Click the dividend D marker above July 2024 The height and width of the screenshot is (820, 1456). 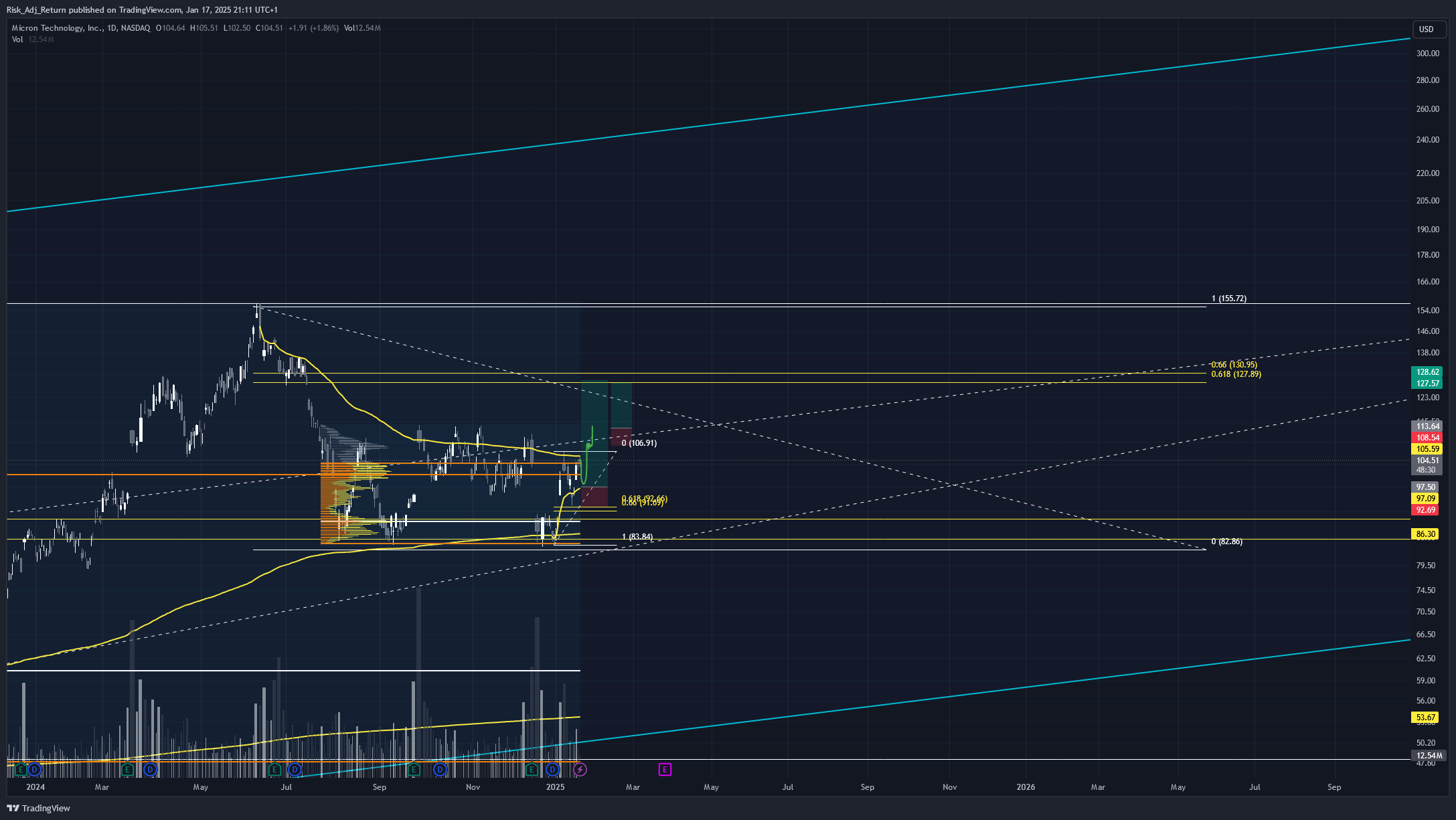295,770
